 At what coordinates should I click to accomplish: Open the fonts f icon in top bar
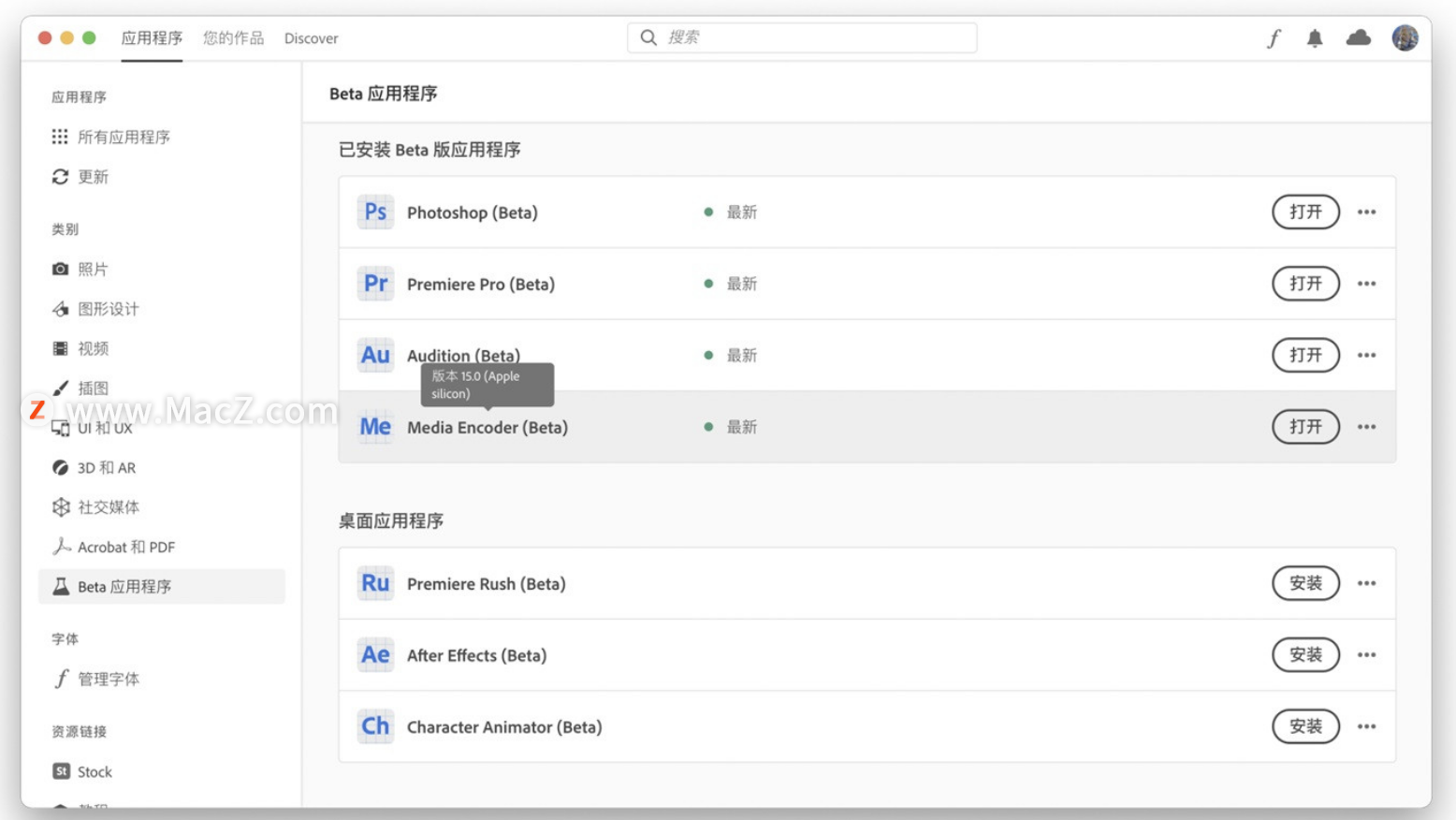point(1274,38)
